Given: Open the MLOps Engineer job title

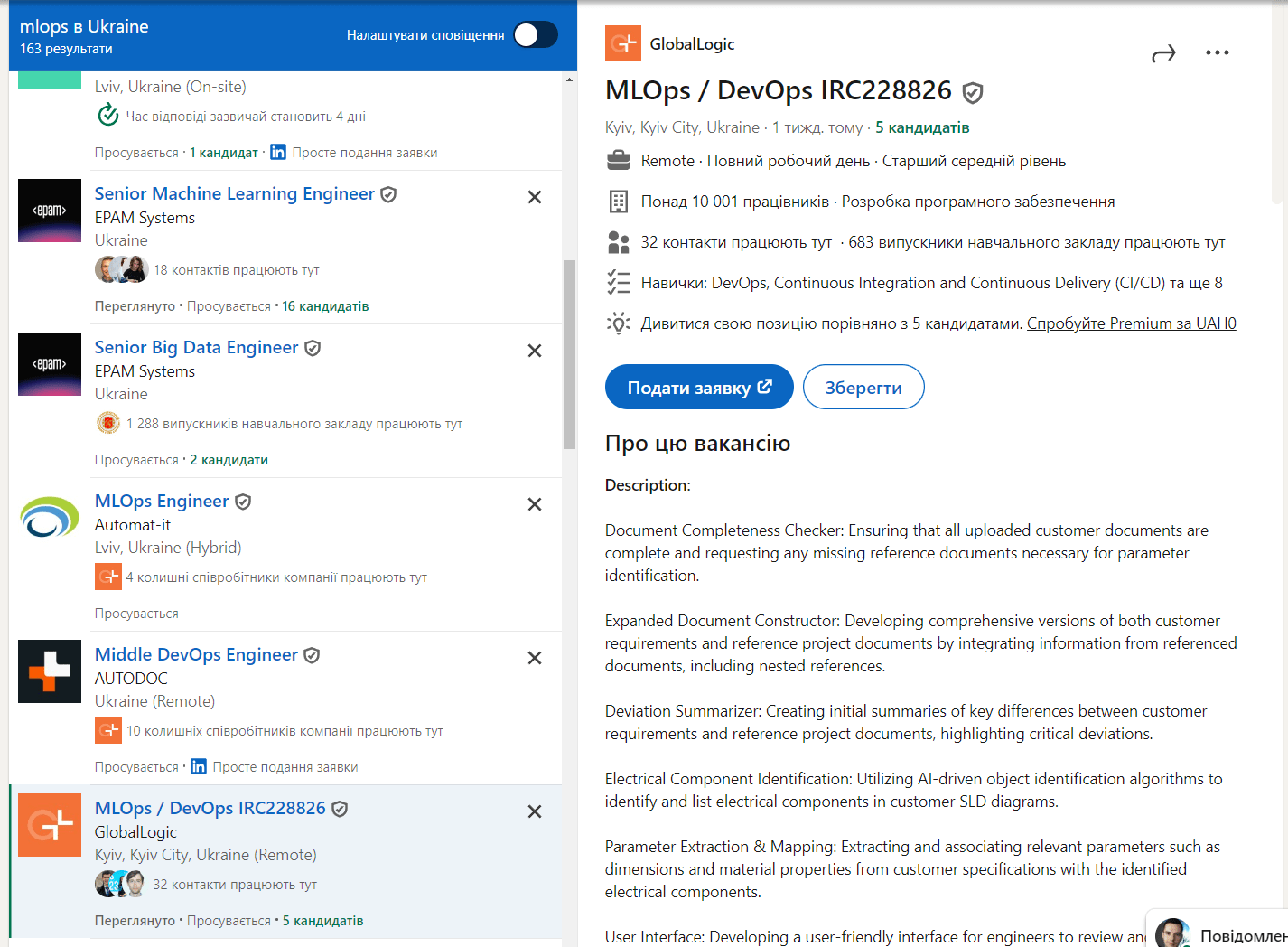Looking at the screenshot, I should pos(162,501).
